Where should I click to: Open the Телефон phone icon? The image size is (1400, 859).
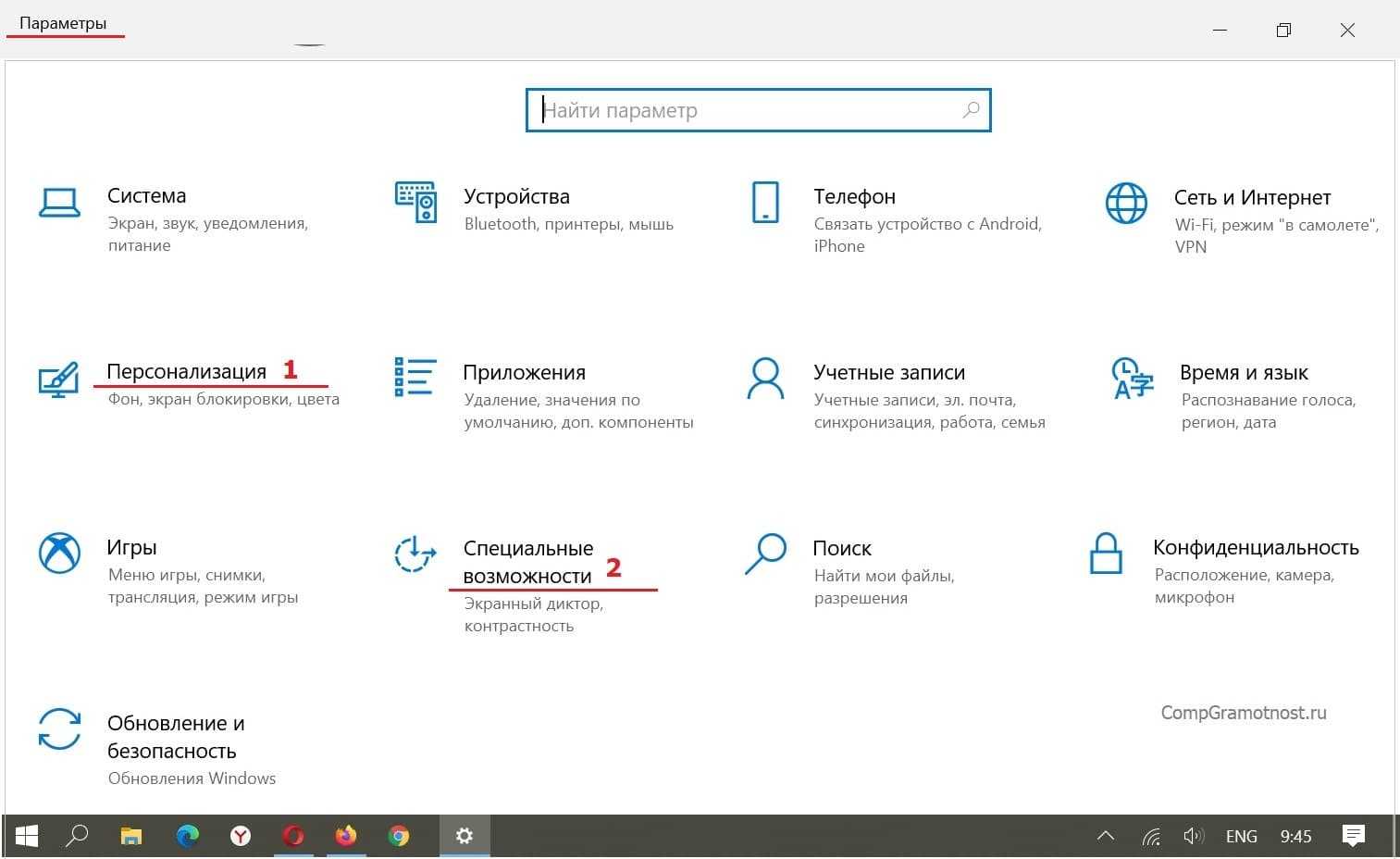tap(765, 202)
